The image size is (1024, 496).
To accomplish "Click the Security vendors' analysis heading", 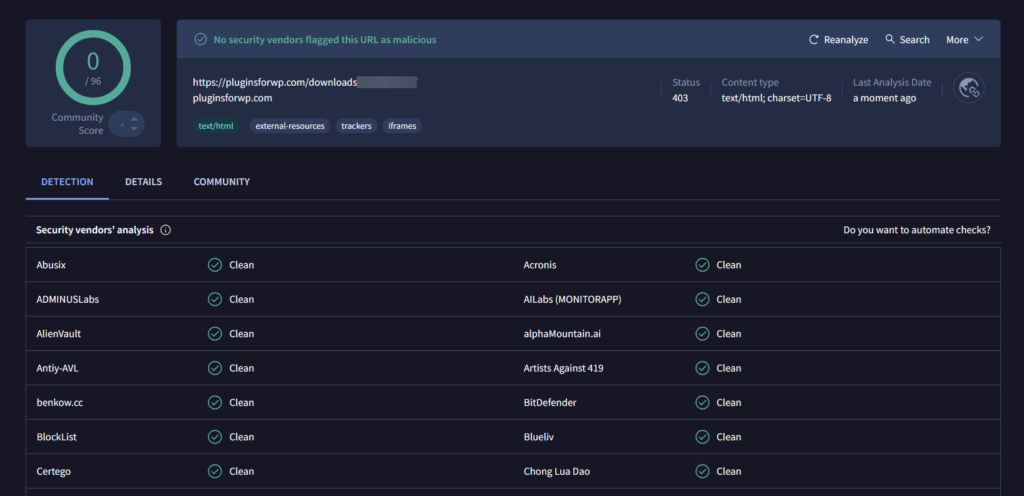I will [x=95, y=230].
